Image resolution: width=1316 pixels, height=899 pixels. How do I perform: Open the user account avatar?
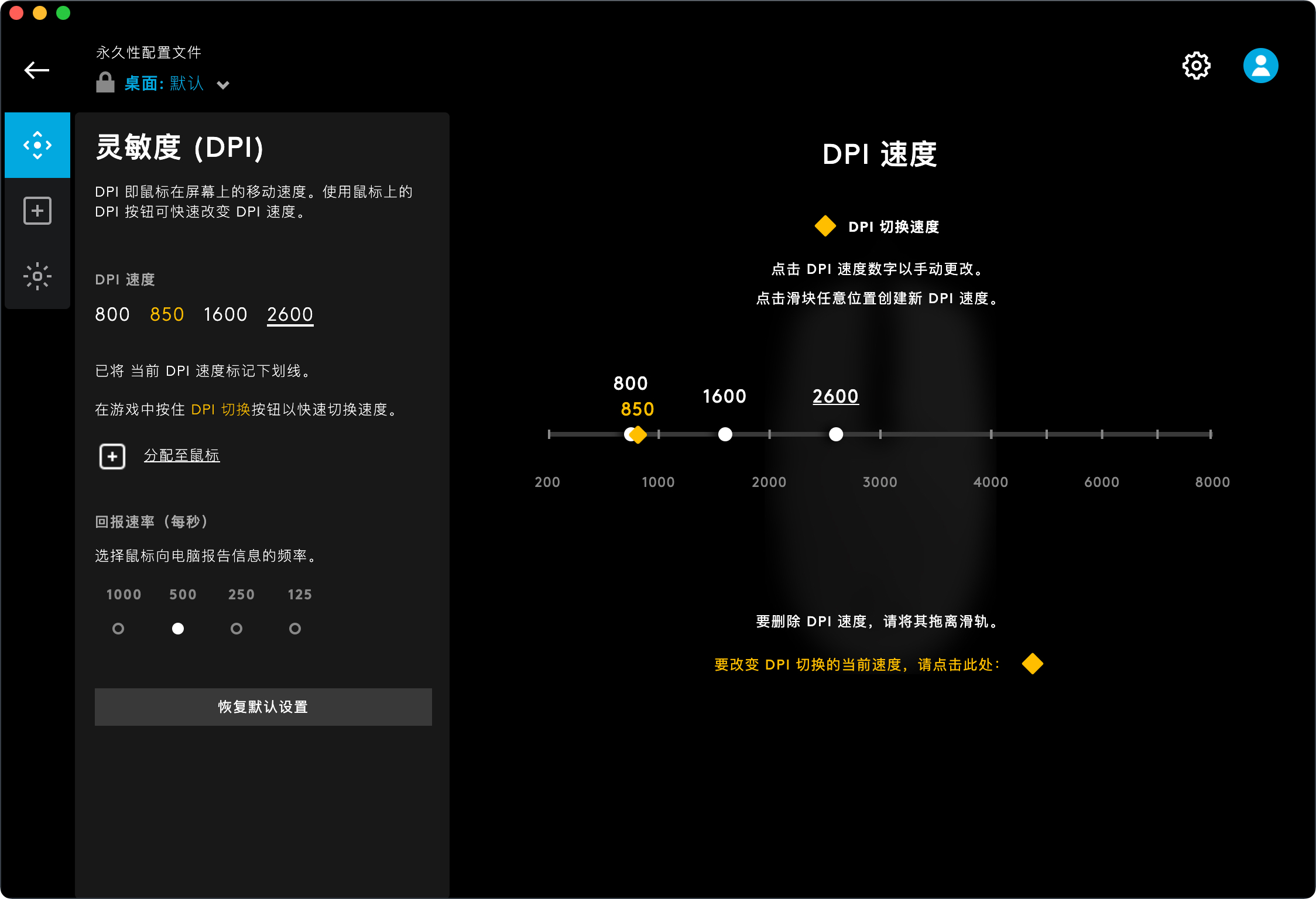pos(1260,66)
